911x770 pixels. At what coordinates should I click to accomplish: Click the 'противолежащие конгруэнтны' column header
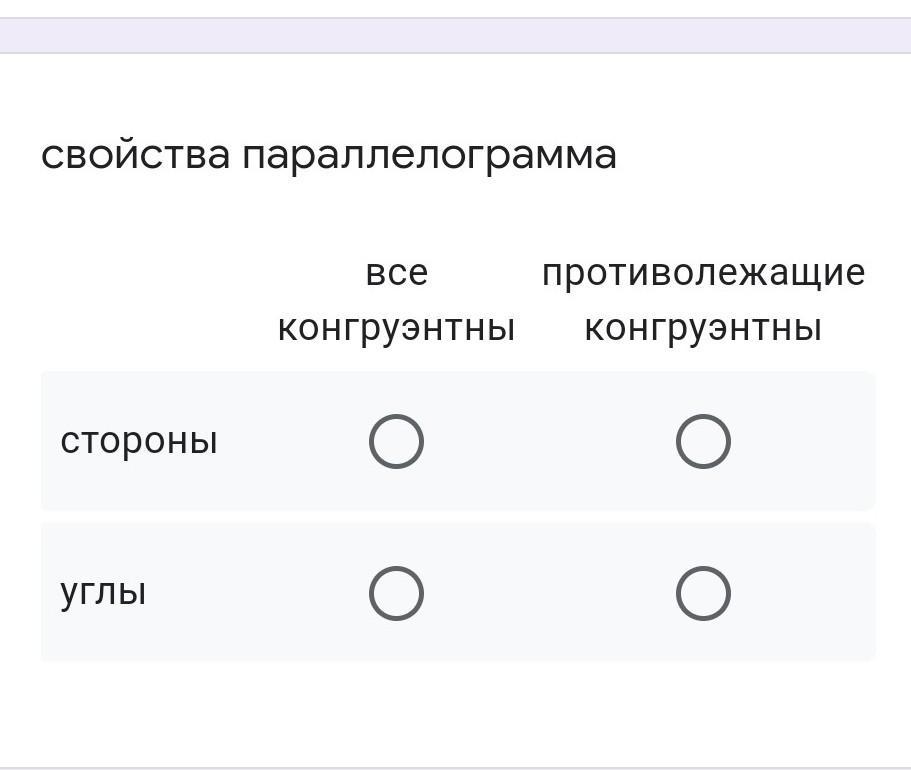tap(703, 300)
